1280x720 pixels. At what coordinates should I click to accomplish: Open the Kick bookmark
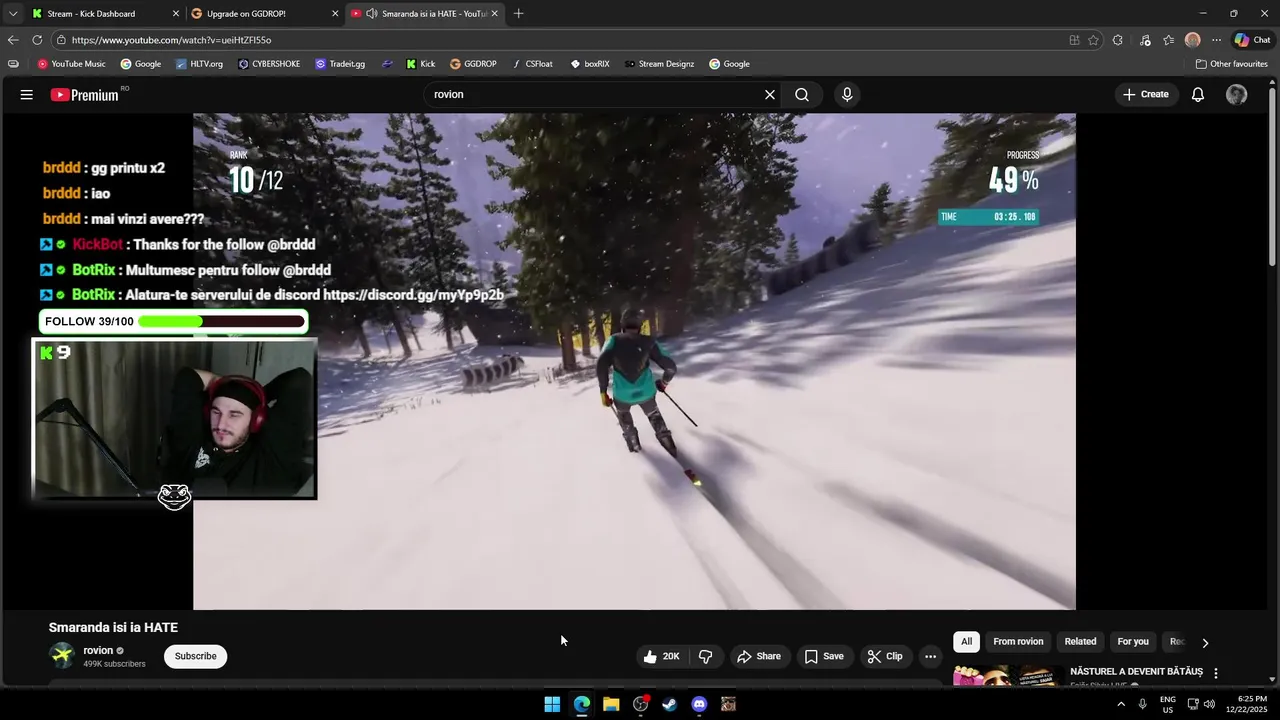point(420,64)
